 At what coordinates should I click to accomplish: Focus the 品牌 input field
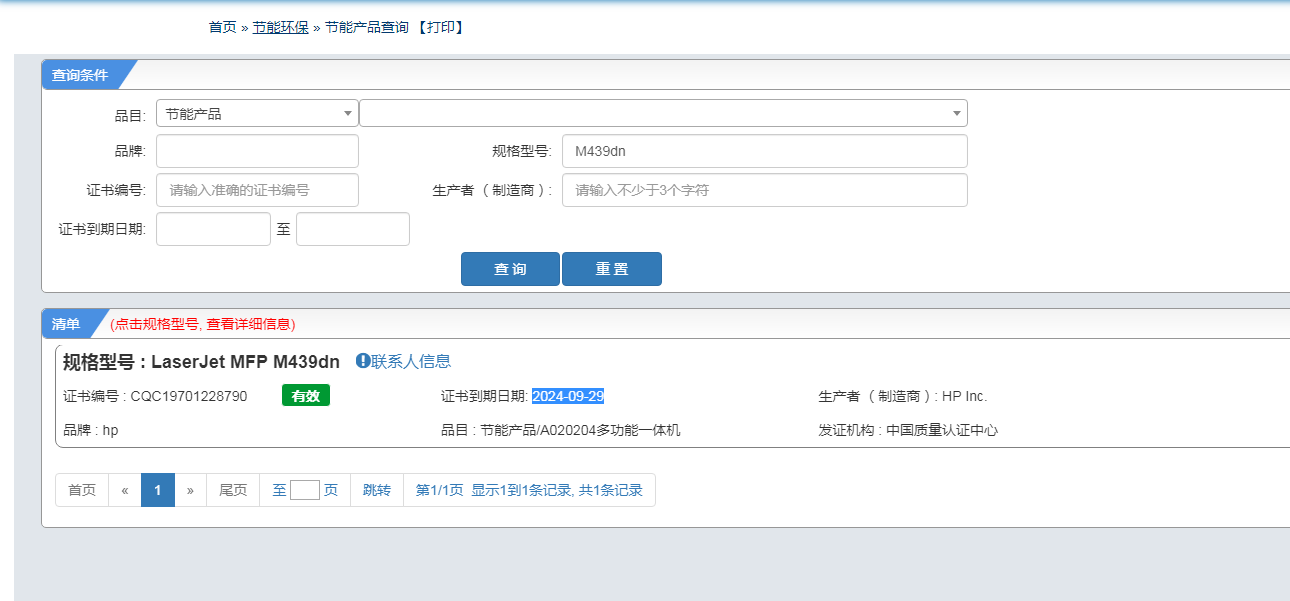pos(257,151)
